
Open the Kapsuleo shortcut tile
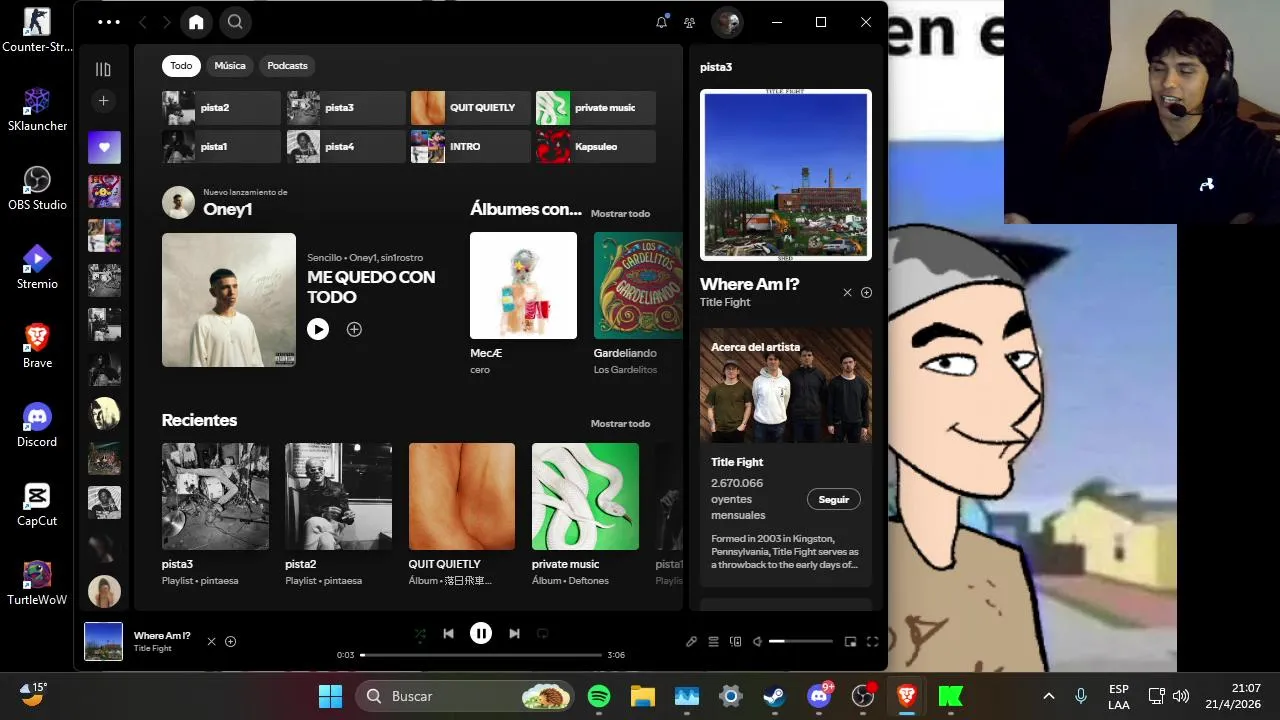[x=595, y=147]
